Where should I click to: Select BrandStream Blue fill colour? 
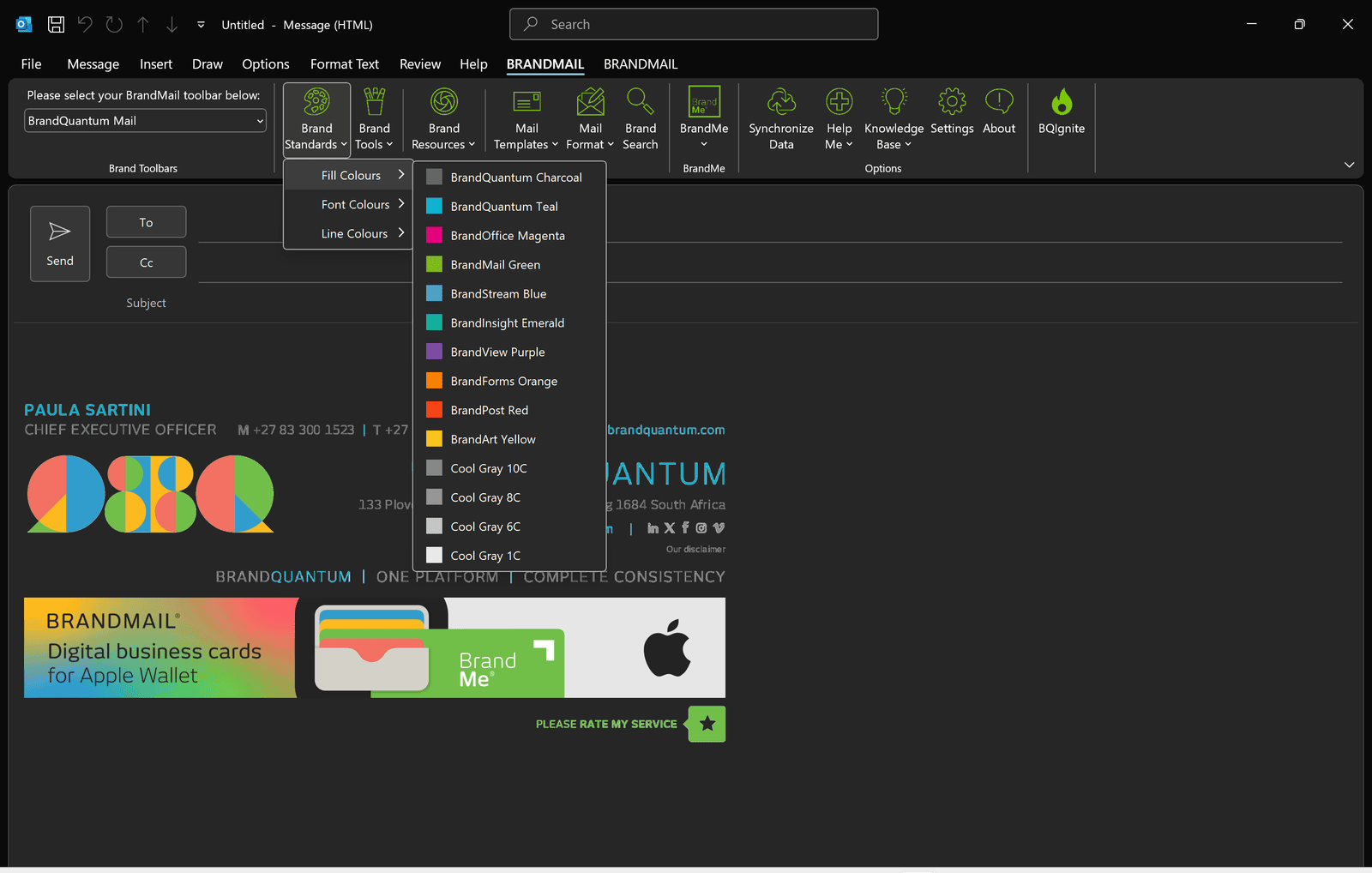[509, 294]
